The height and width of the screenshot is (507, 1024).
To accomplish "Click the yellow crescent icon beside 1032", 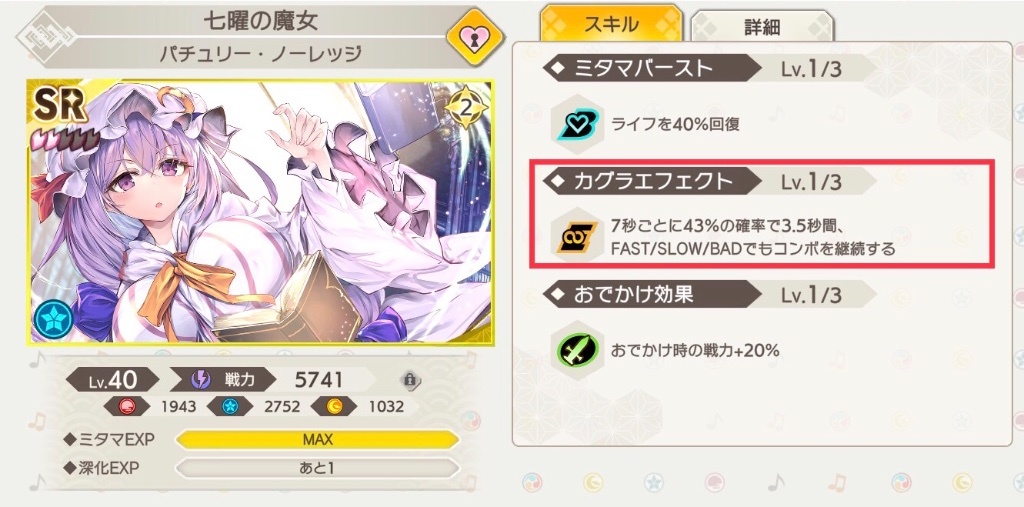I will coord(333,406).
